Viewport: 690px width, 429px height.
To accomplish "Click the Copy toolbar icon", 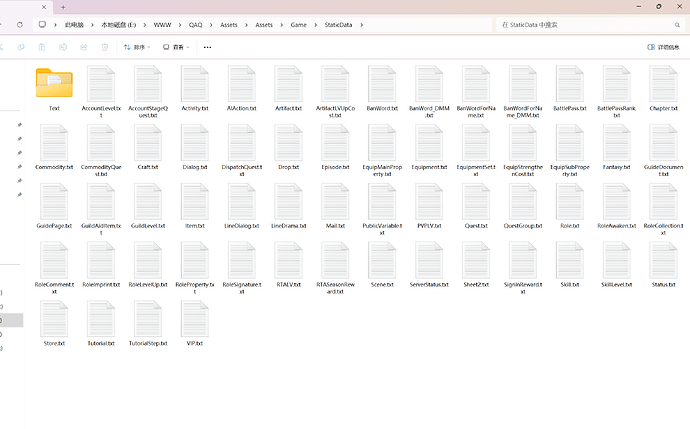I will pos(21,47).
